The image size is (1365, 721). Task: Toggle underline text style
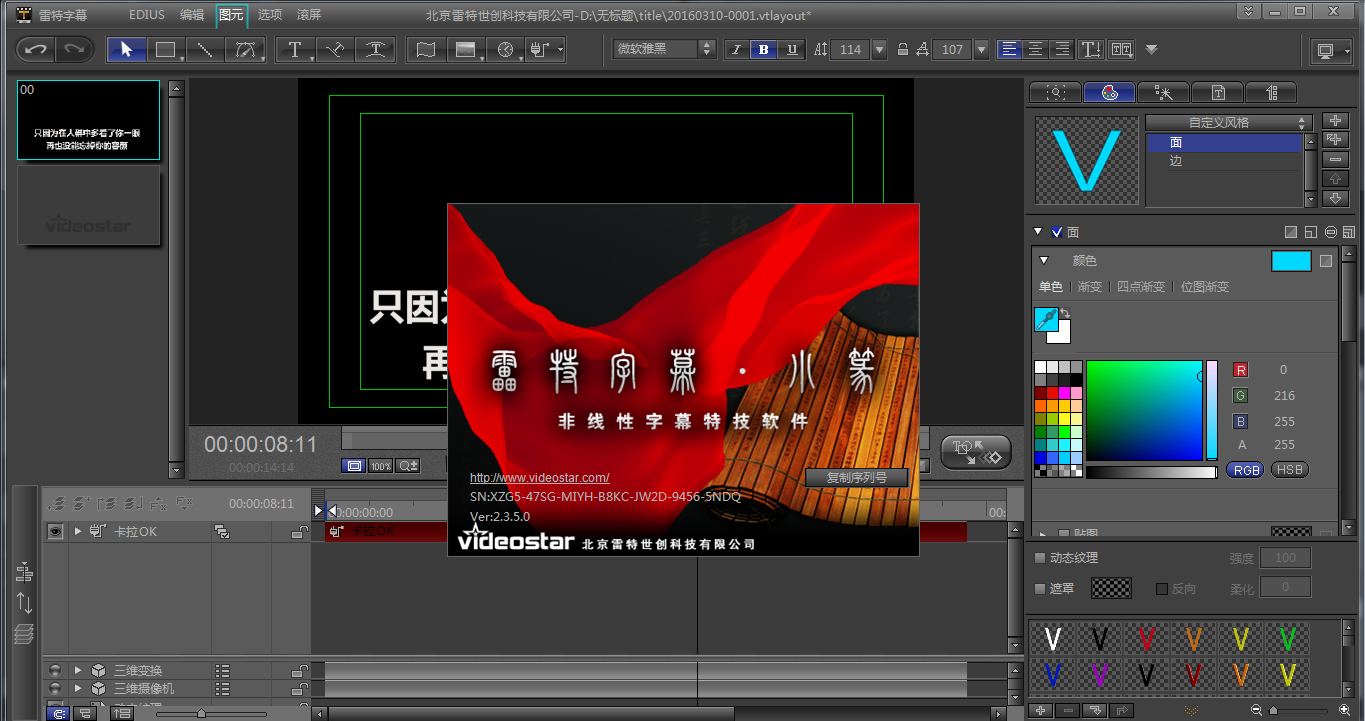793,49
